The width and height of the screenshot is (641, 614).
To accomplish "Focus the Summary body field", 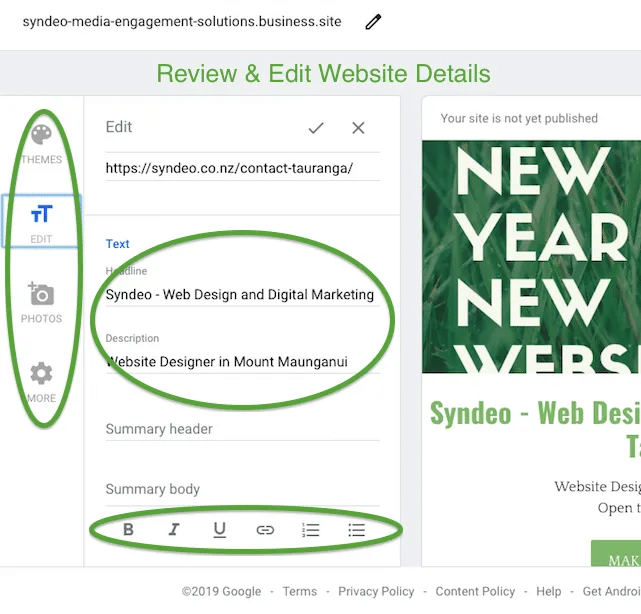I will click(242, 489).
